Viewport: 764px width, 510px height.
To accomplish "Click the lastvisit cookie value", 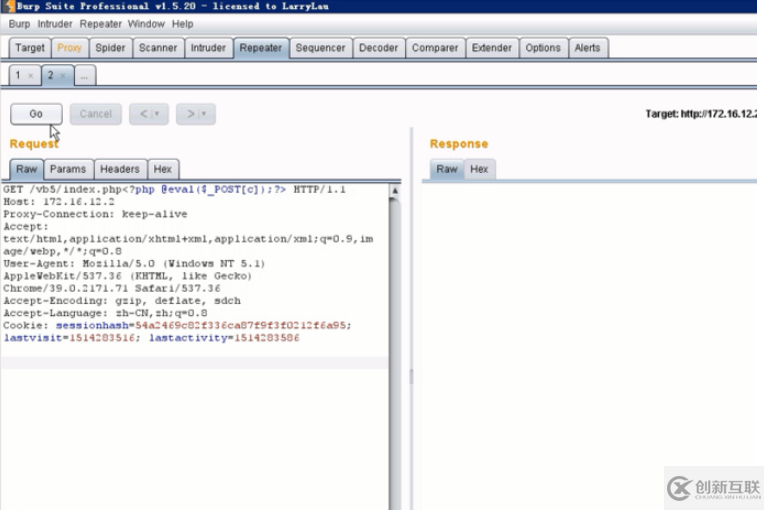I will coord(102,338).
